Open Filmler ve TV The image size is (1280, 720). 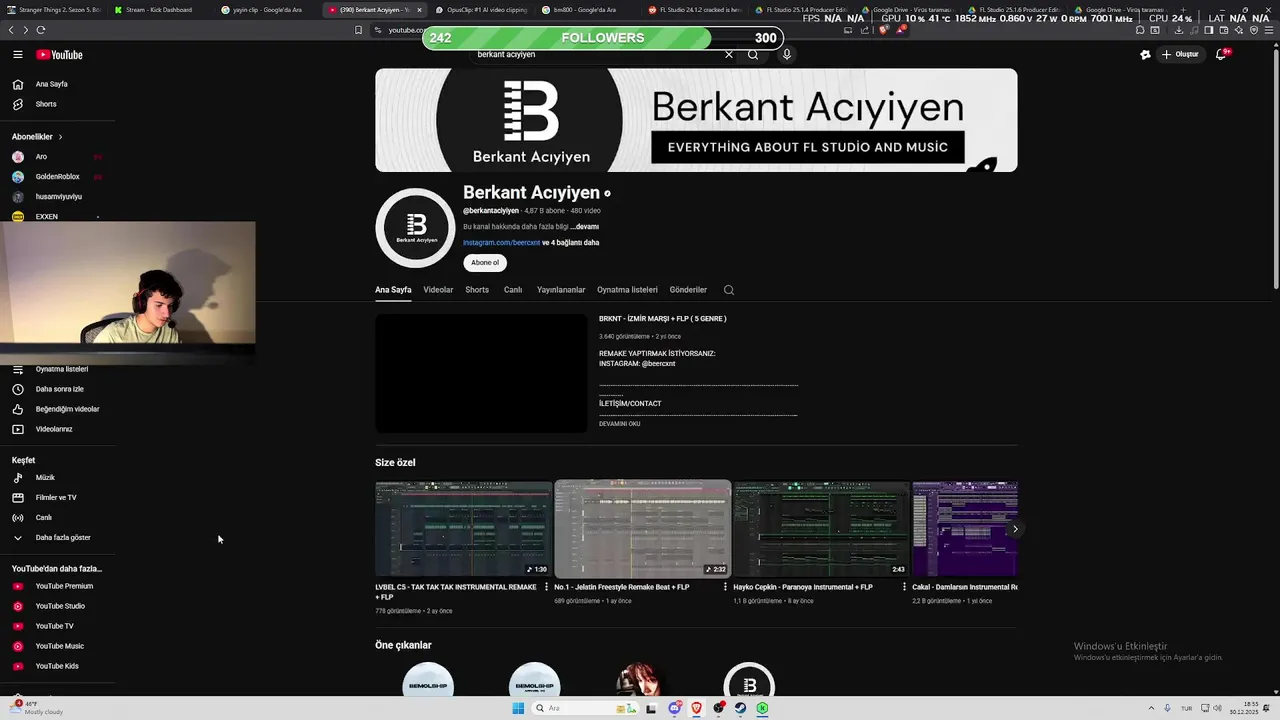(x=56, y=498)
